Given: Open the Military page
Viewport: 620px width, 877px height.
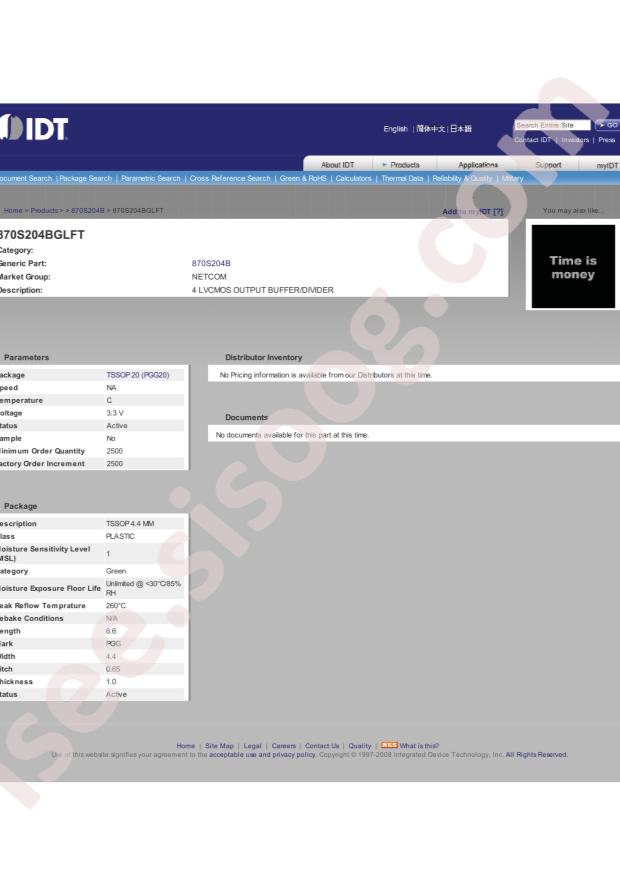Looking at the screenshot, I should click(x=512, y=178).
